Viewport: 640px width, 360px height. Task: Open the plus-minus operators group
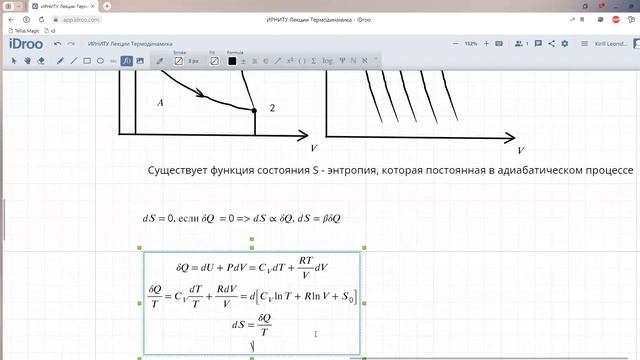coord(244,61)
